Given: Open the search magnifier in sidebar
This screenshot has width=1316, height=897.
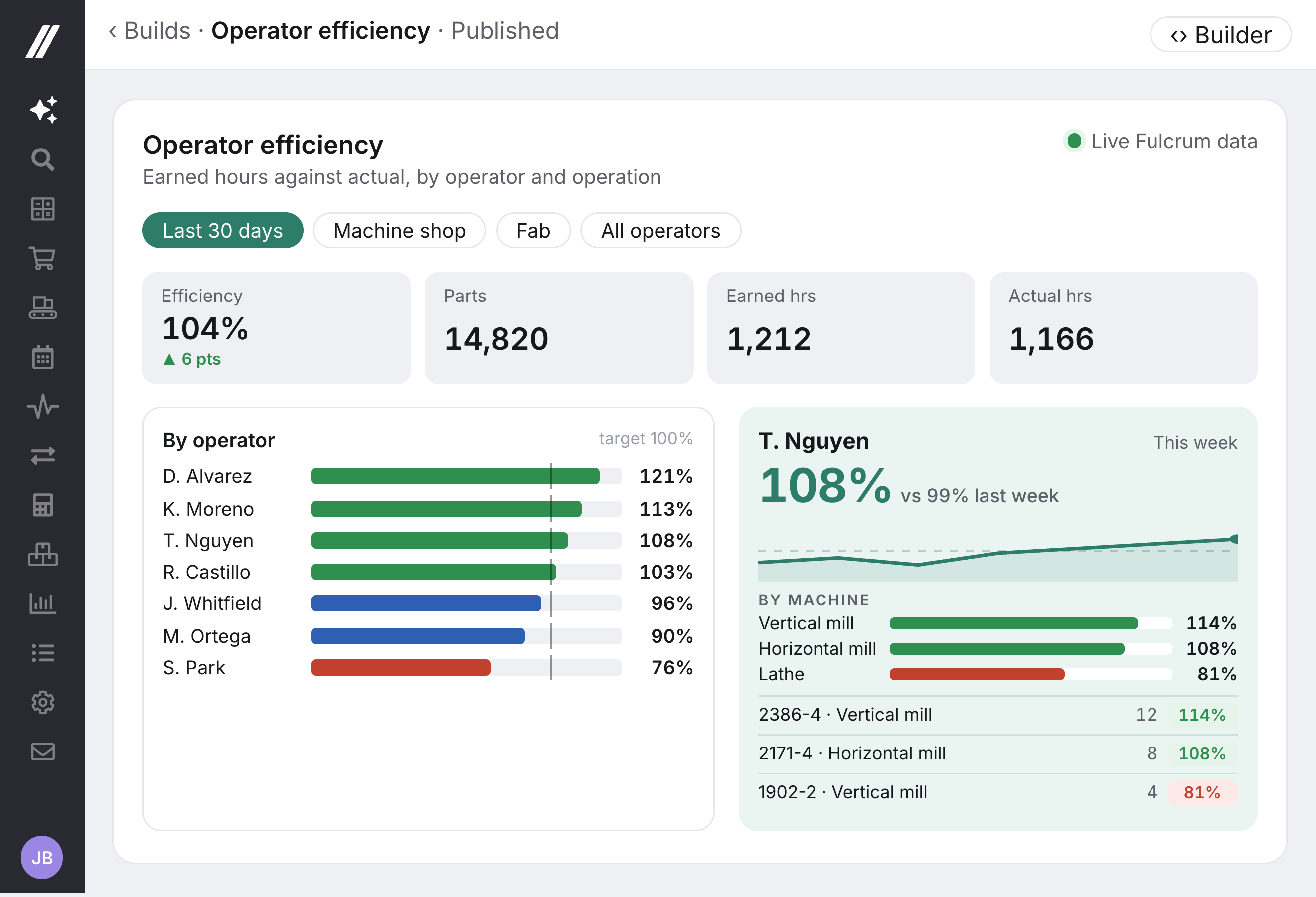Looking at the screenshot, I should point(43,159).
